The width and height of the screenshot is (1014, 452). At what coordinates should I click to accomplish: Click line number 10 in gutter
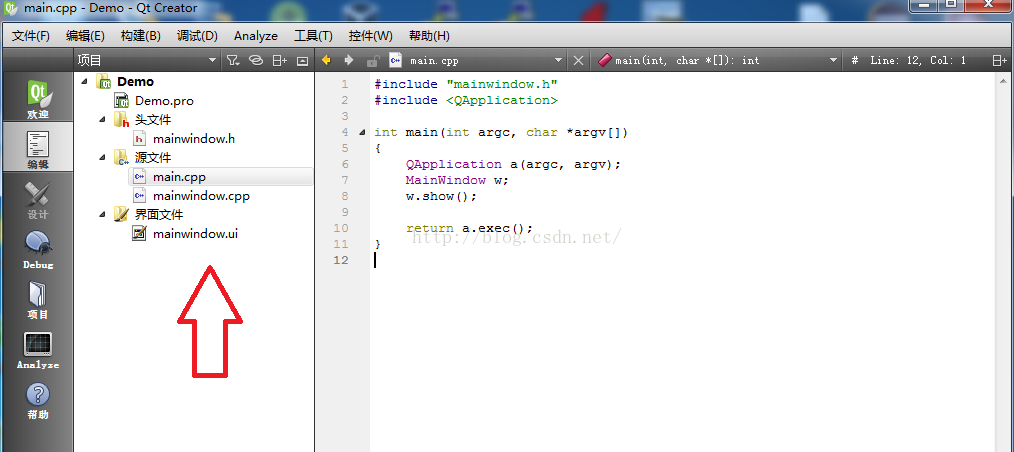tap(341, 228)
